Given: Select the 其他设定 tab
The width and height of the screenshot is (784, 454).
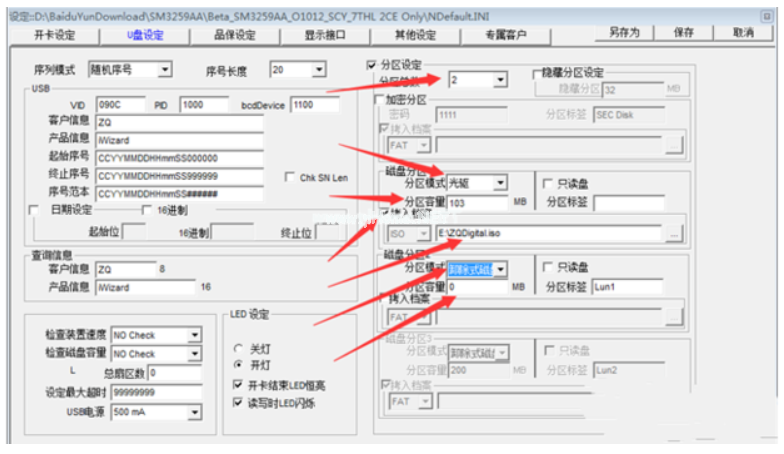Looking at the screenshot, I should click(x=415, y=34).
